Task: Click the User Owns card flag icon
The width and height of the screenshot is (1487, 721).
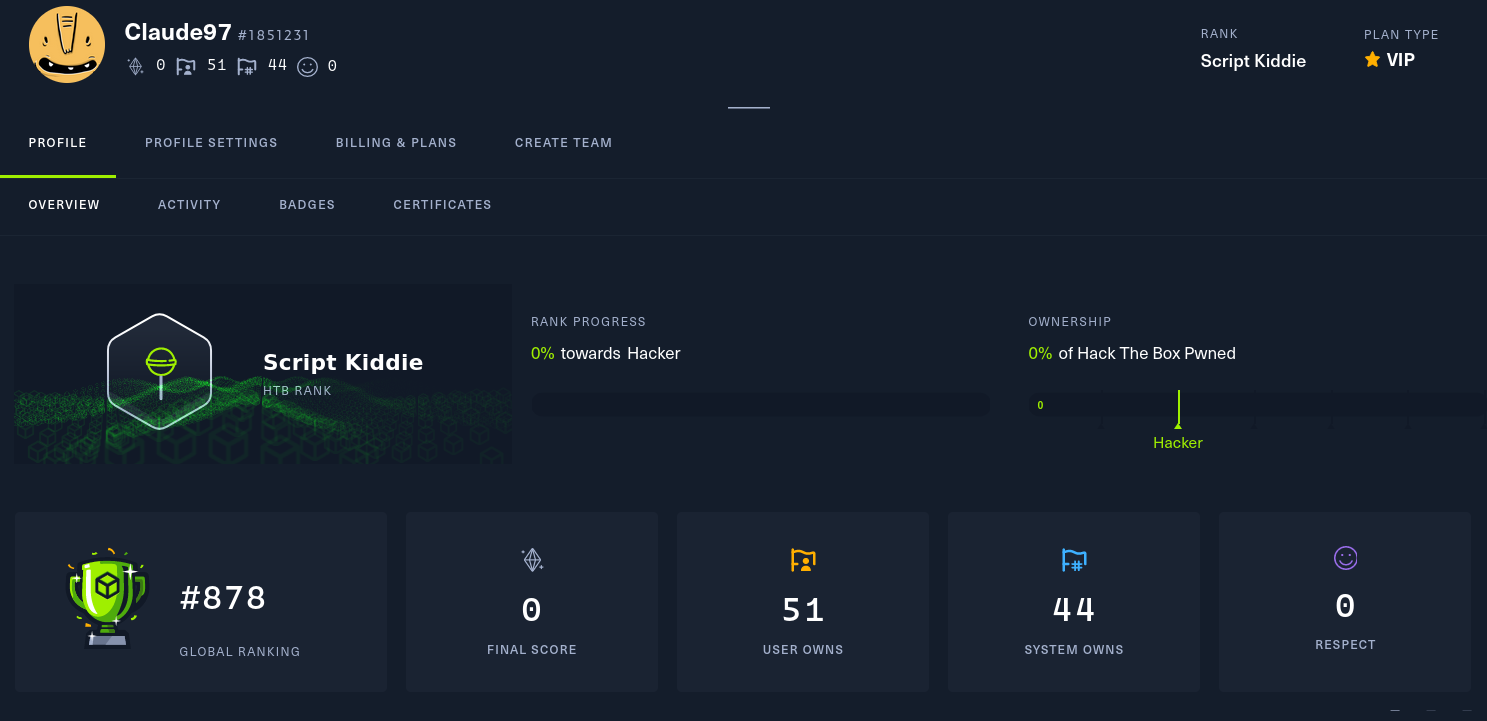Action: click(x=803, y=559)
